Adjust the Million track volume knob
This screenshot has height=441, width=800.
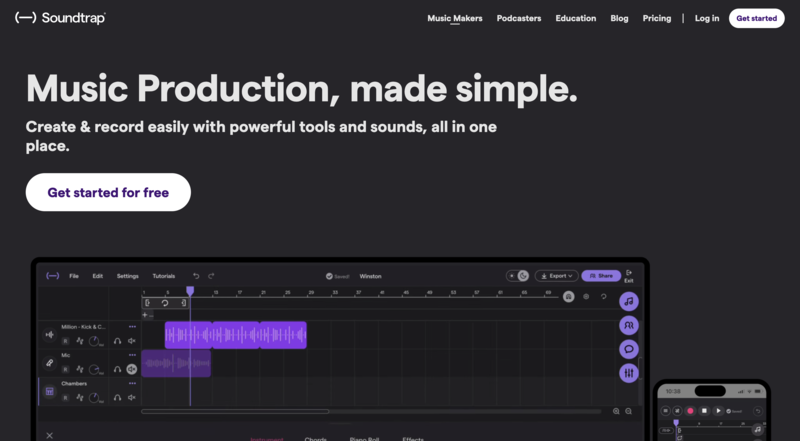[94, 341]
